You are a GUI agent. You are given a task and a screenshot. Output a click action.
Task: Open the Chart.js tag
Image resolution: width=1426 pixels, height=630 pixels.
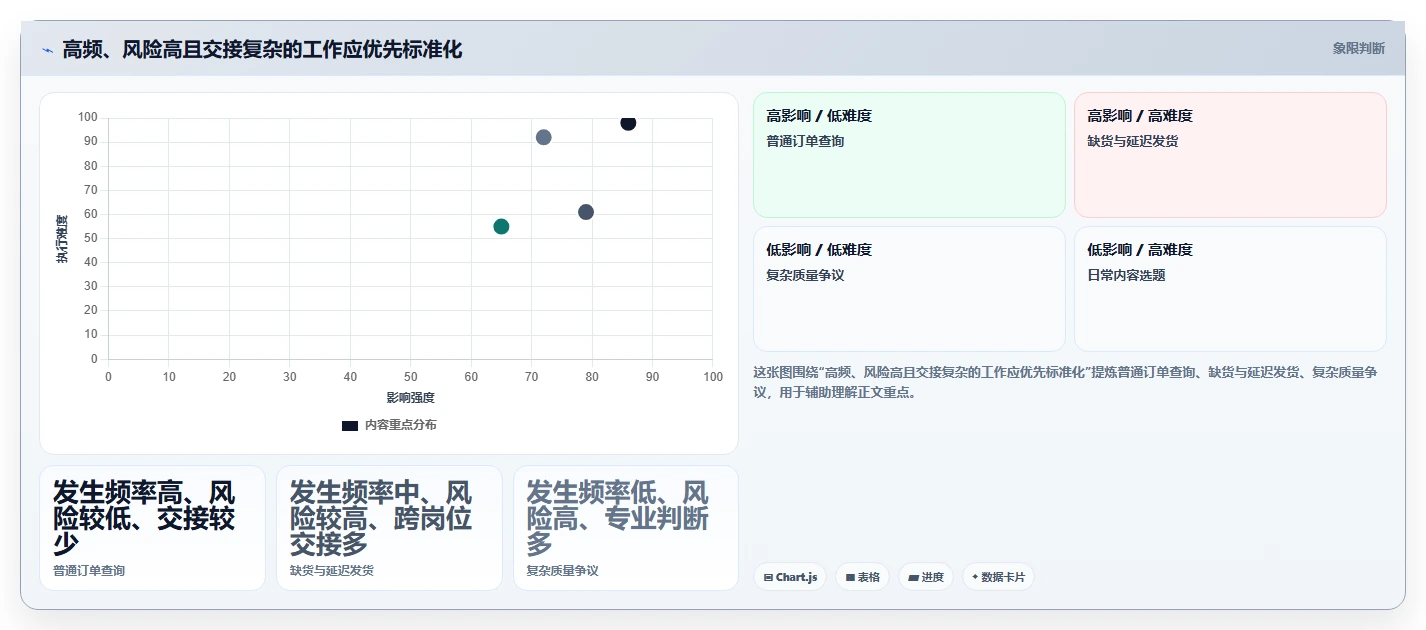click(x=790, y=577)
